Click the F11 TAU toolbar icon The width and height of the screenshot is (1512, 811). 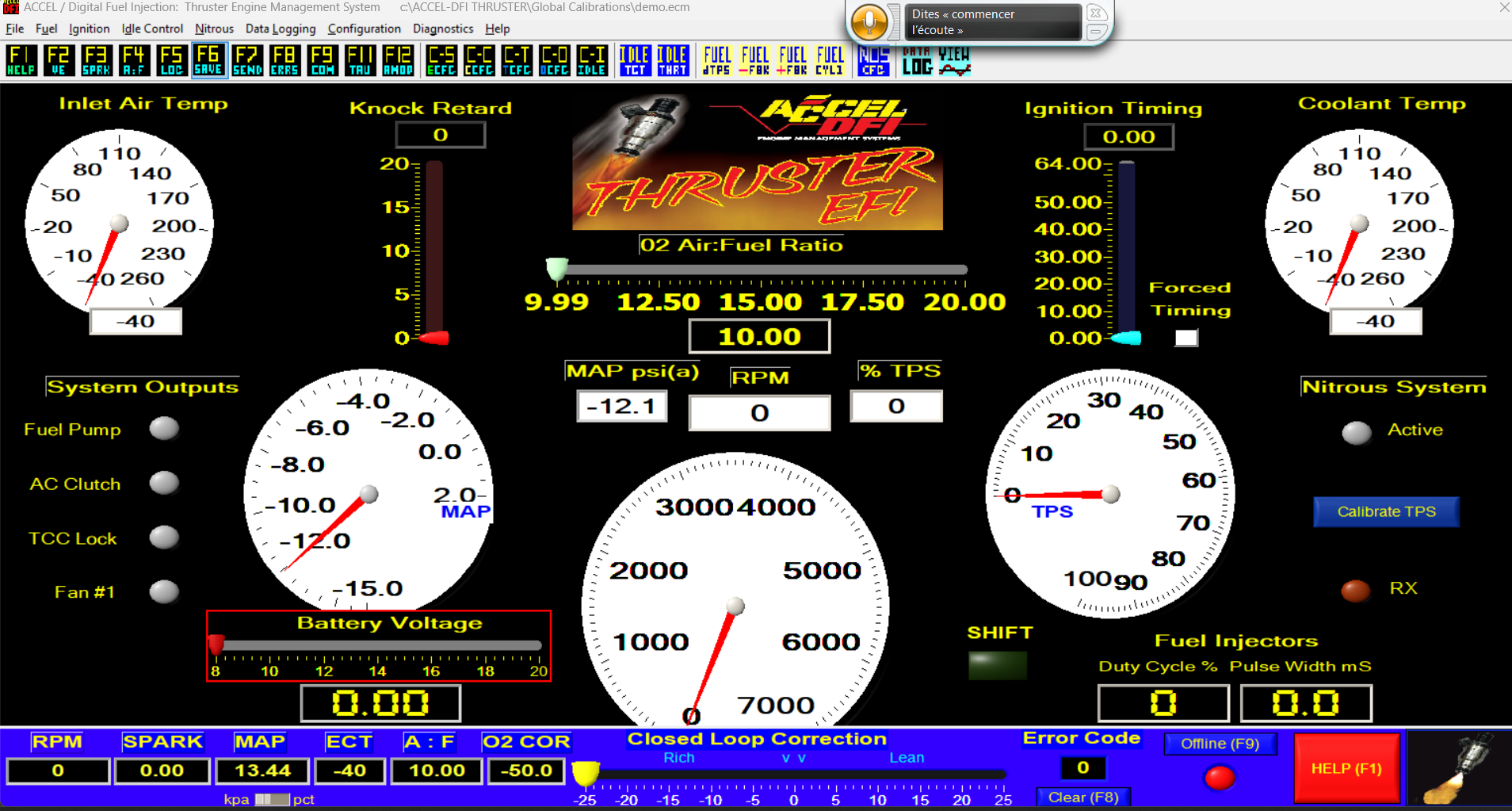point(360,60)
